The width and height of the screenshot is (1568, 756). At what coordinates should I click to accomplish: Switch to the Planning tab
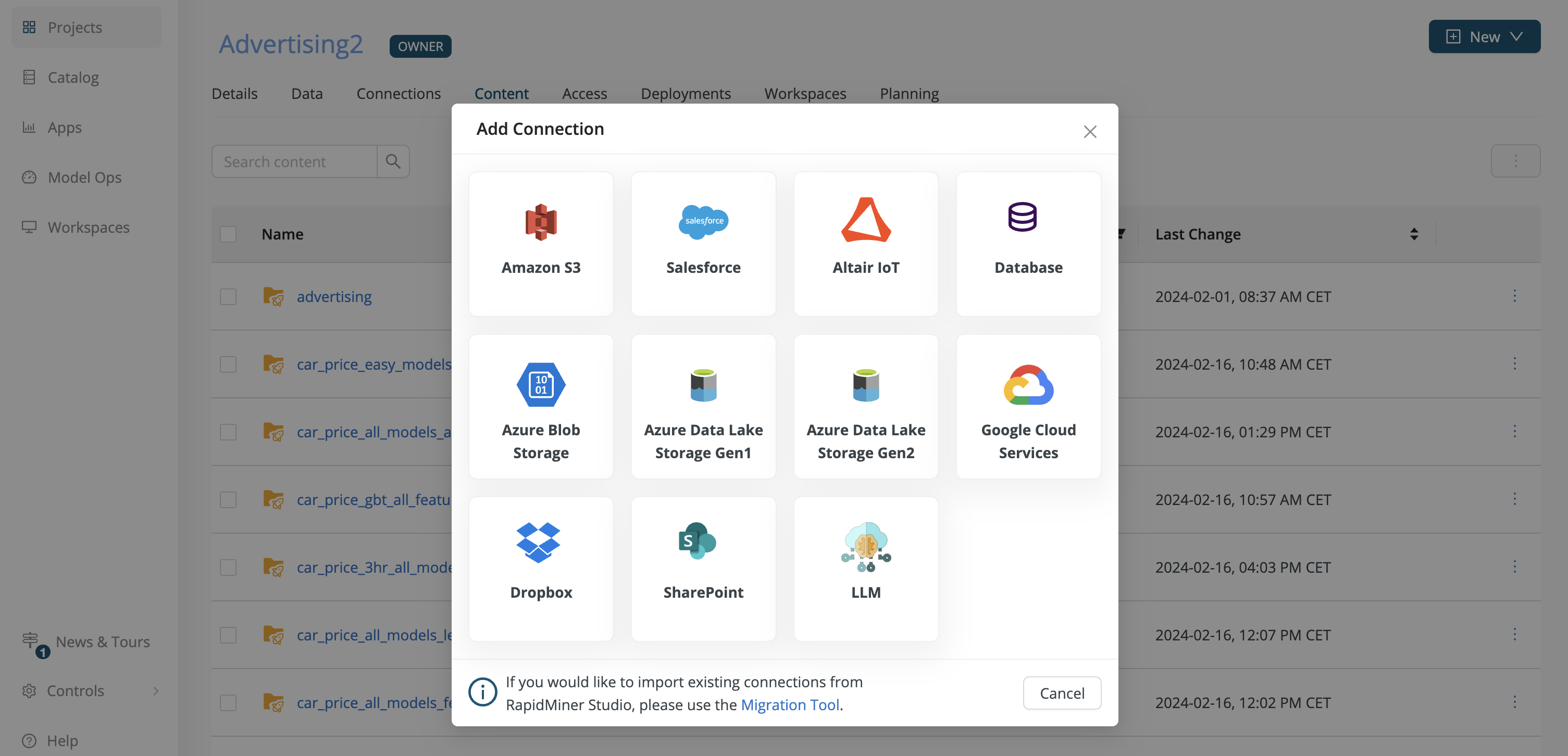[909, 93]
